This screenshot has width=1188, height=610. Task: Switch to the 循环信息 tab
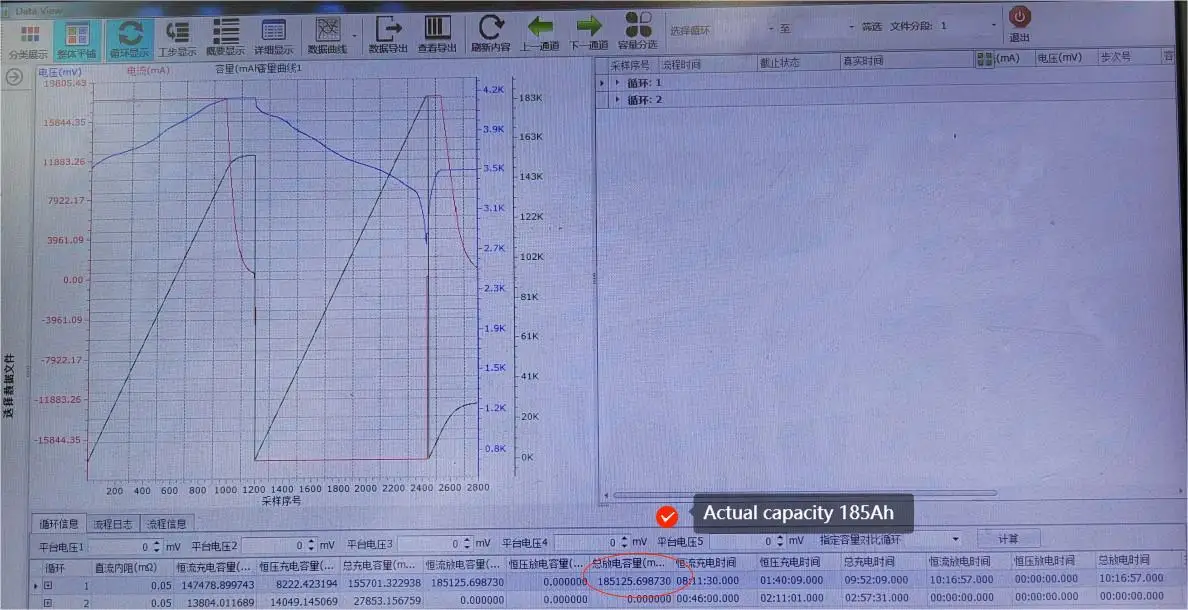tap(59, 523)
